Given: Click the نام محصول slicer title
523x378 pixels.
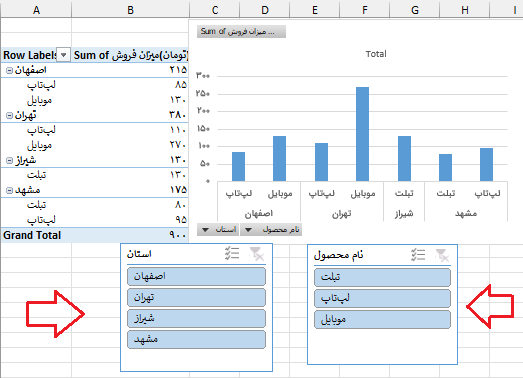Looking at the screenshot, I should click(338, 256).
